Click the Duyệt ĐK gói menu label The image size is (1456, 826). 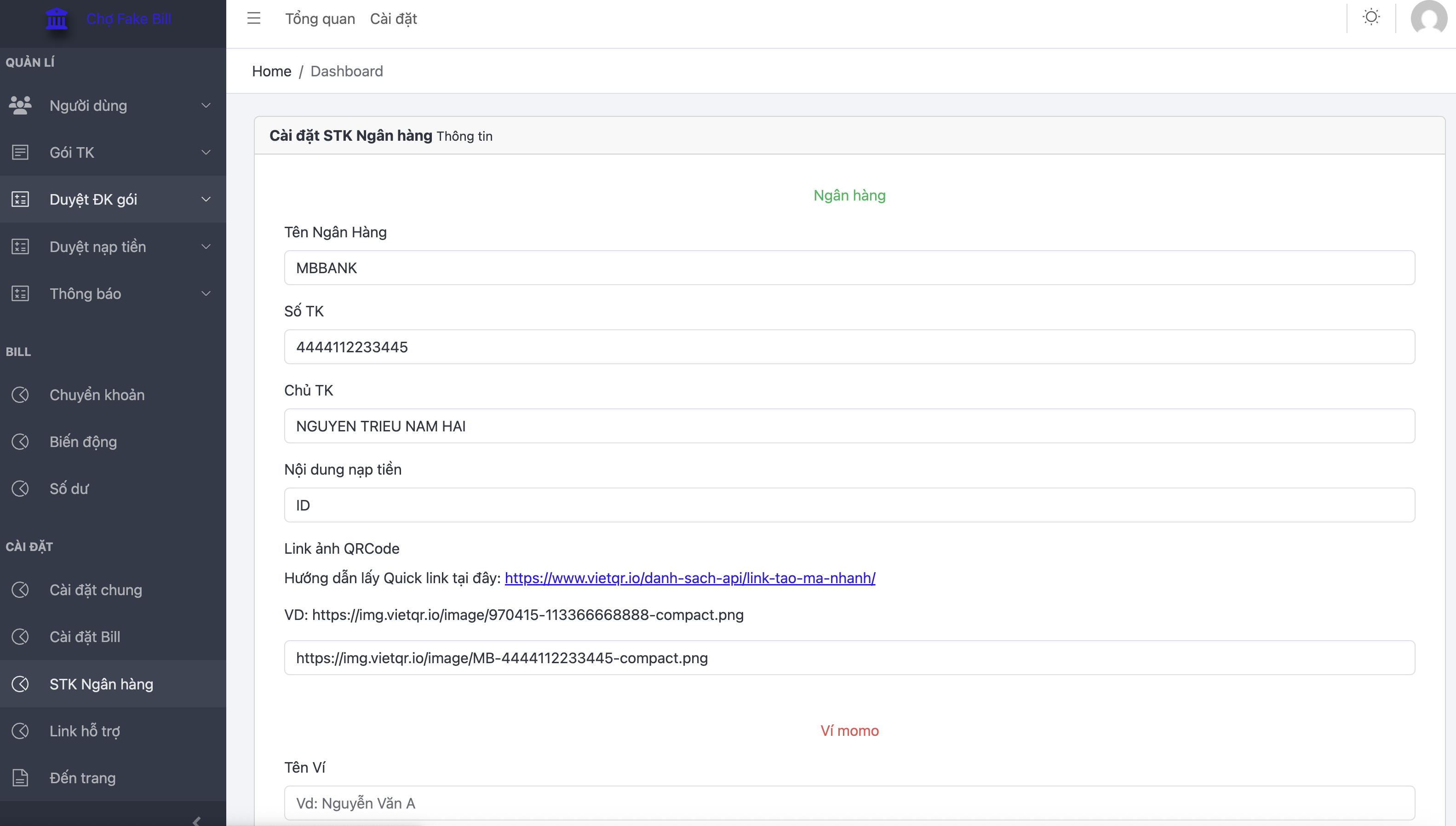pyautogui.click(x=93, y=200)
